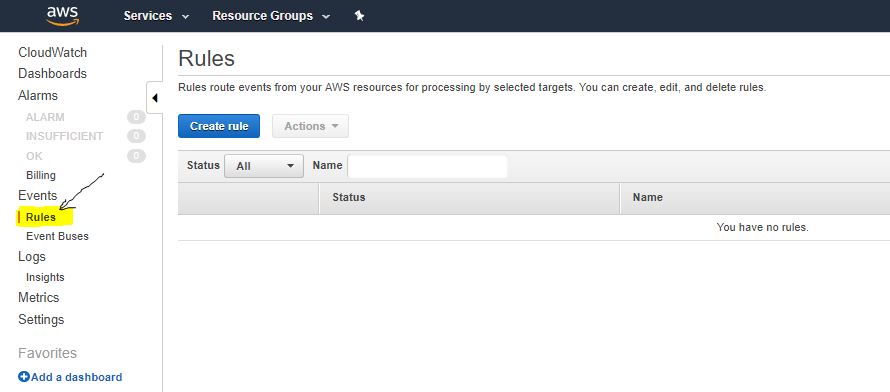This screenshot has height=392, width=890.
Task: Open the Events section
Action: click(x=37, y=196)
